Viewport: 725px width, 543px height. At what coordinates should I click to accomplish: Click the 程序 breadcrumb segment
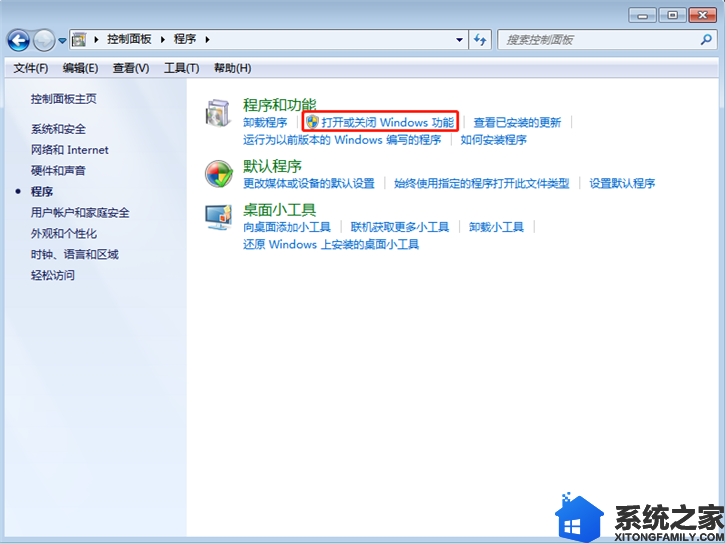(185, 39)
